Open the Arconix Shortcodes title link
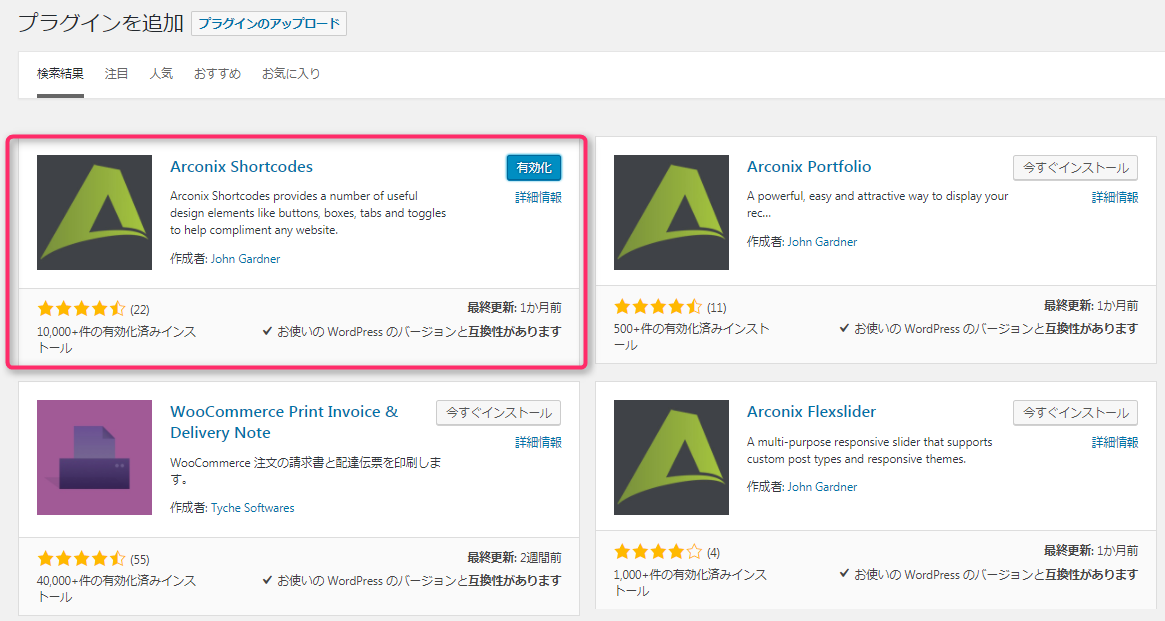1165x621 pixels. coord(241,167)
